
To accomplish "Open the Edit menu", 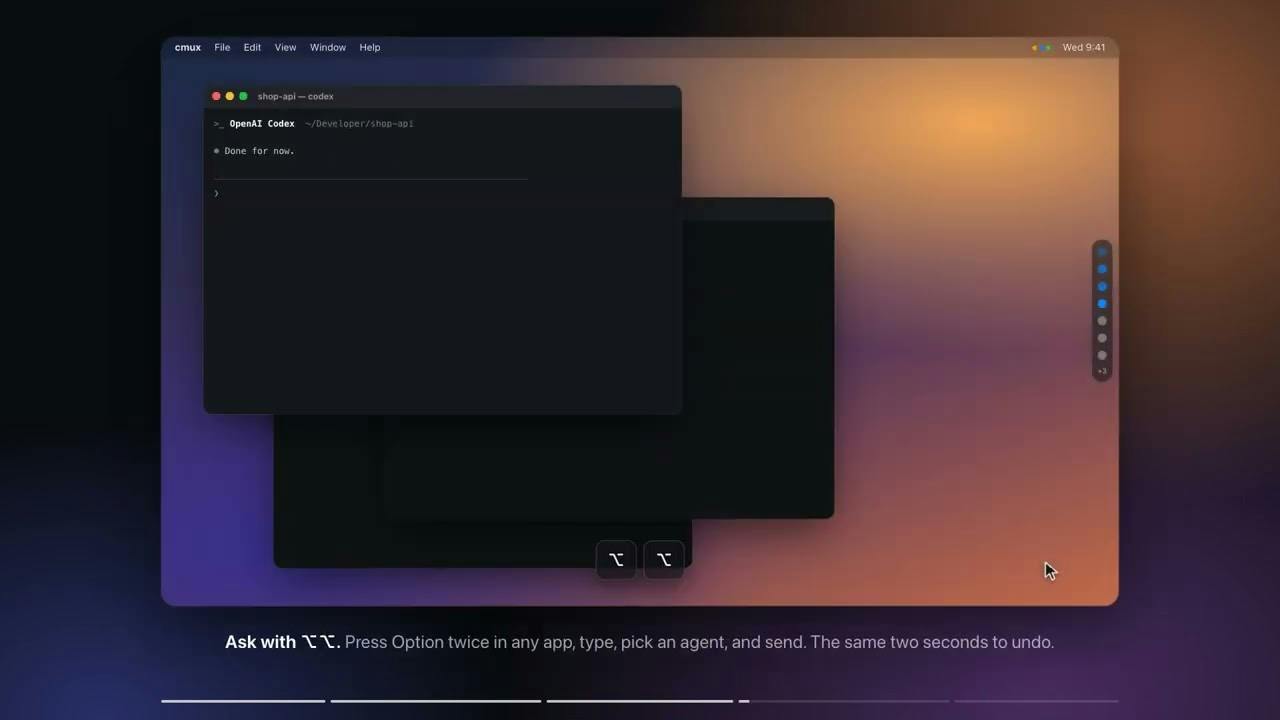I will 252,47.
